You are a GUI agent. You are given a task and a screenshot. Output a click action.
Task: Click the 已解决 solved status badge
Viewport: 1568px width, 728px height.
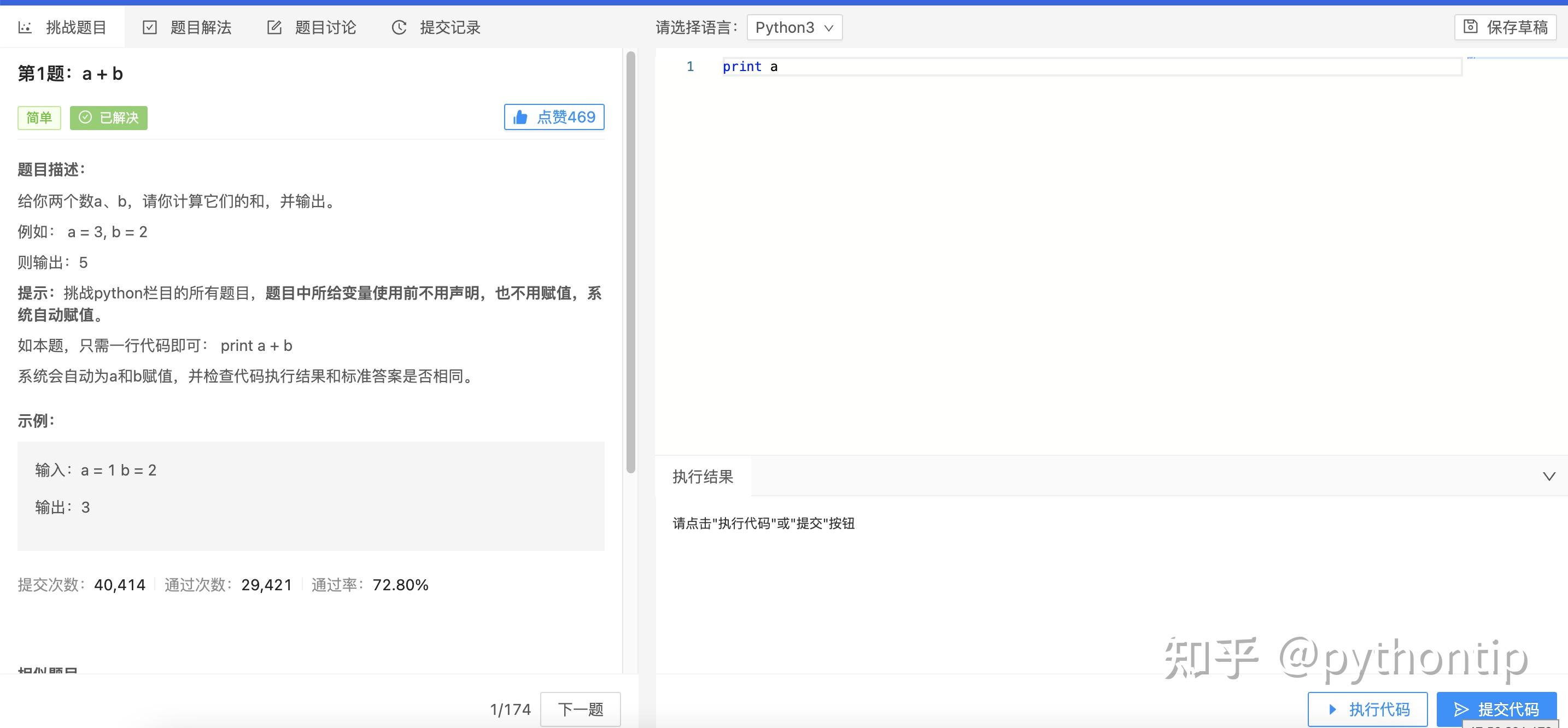(108, 118)
